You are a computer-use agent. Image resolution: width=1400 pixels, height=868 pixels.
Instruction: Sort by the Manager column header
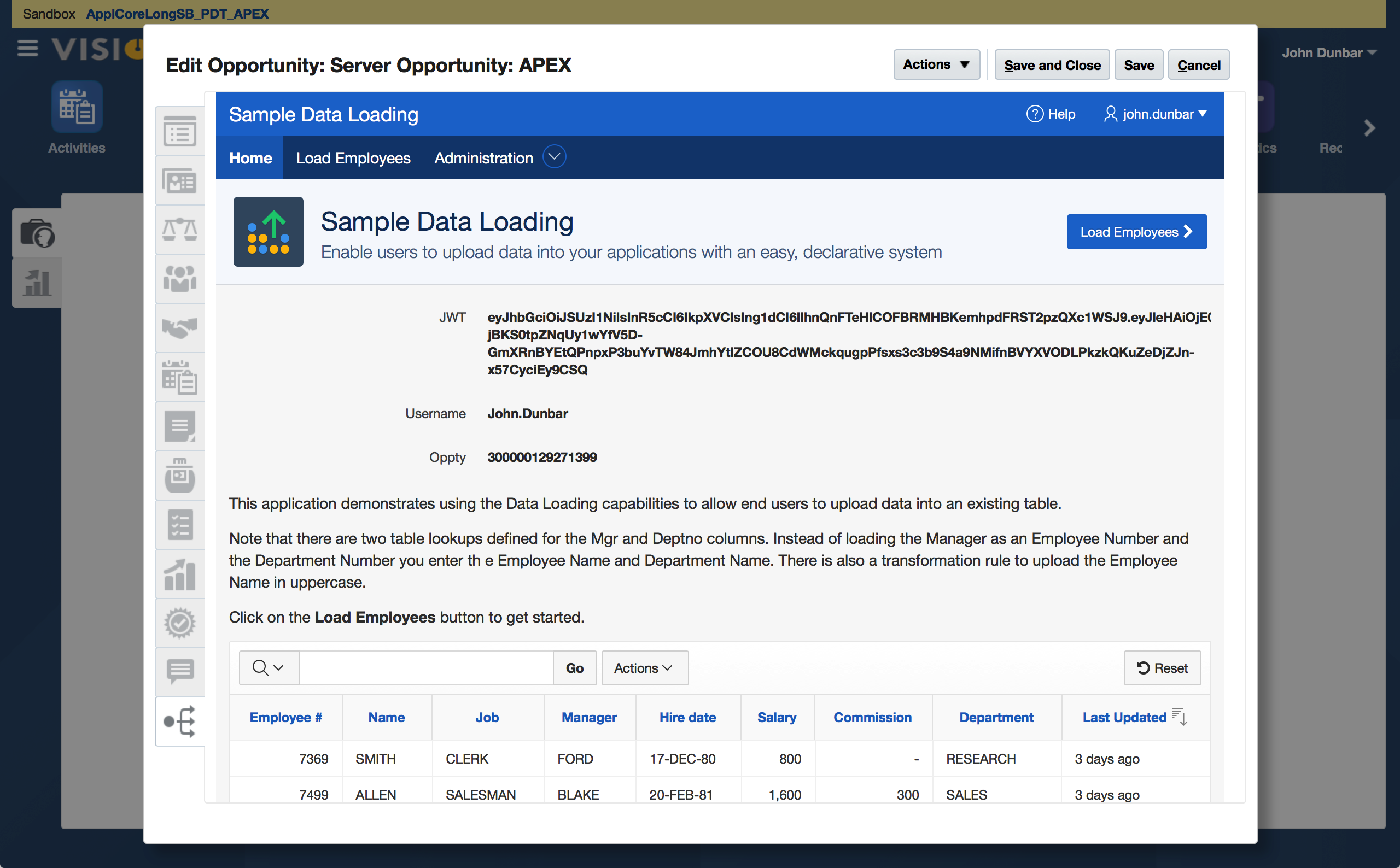pos(589,717)
